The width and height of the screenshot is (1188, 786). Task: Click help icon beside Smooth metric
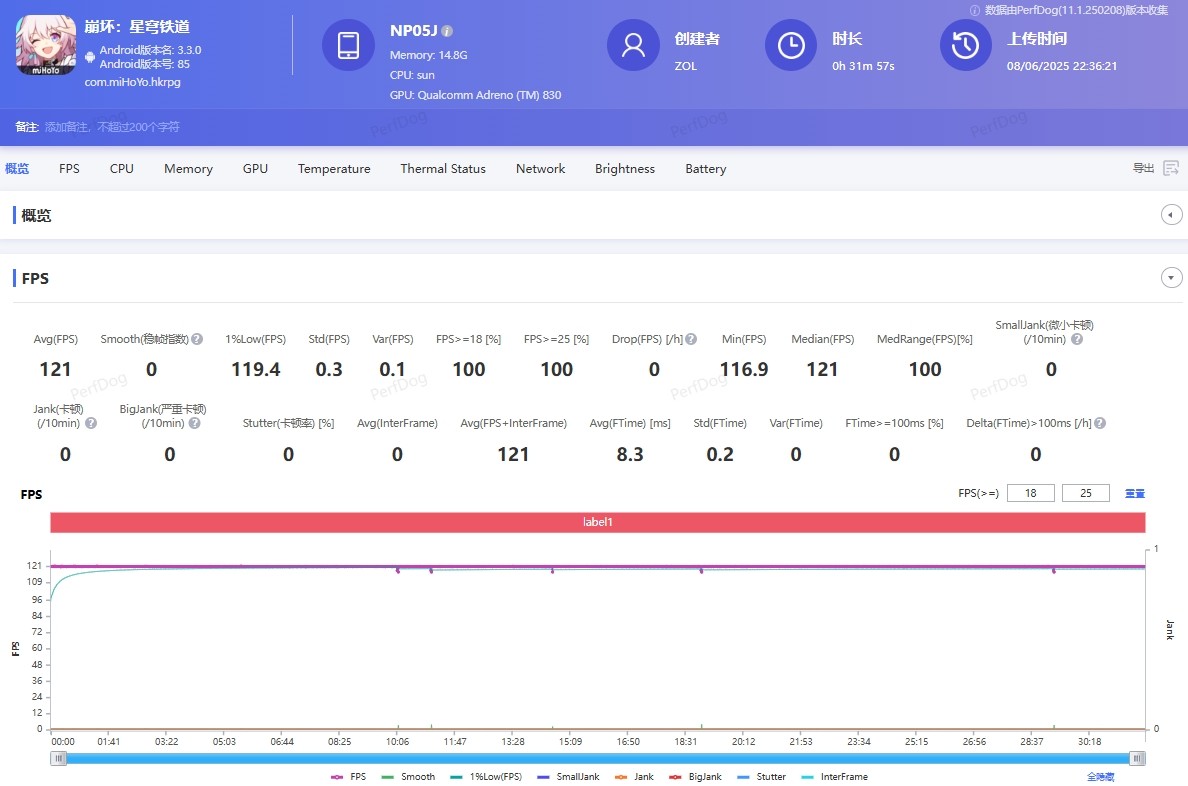pos(197,339)
